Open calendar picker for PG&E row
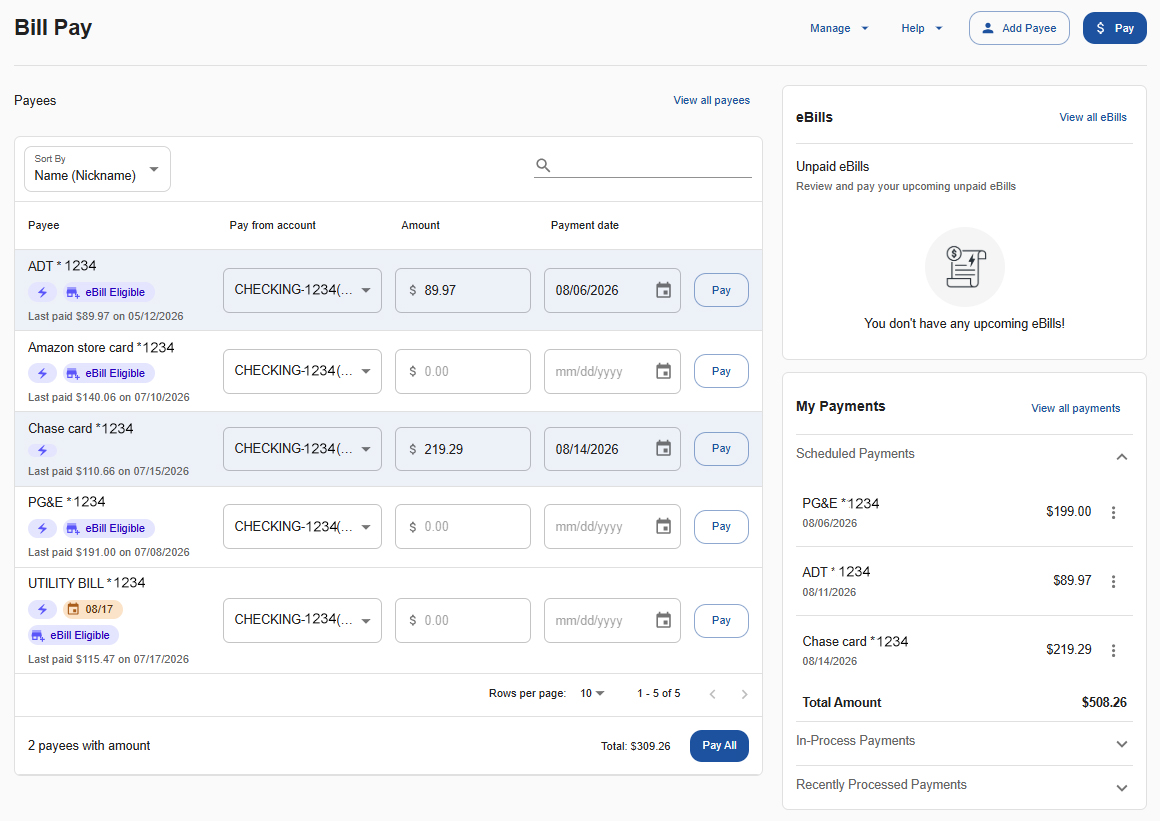Screen dimensions: 1160x821 (x=664, y=527)
